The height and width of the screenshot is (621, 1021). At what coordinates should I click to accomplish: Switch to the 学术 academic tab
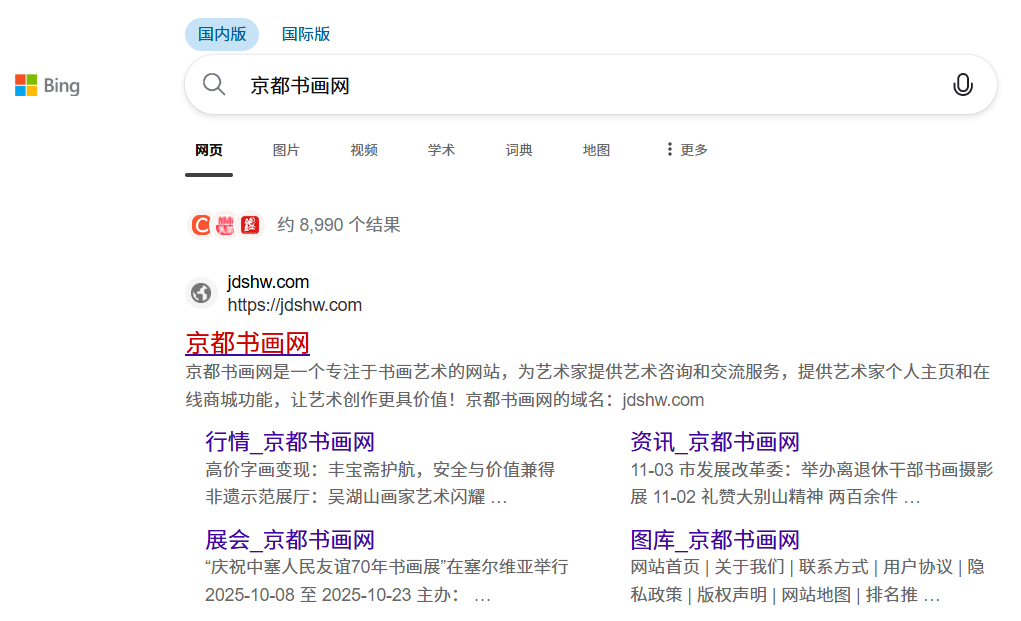[441, 150]
